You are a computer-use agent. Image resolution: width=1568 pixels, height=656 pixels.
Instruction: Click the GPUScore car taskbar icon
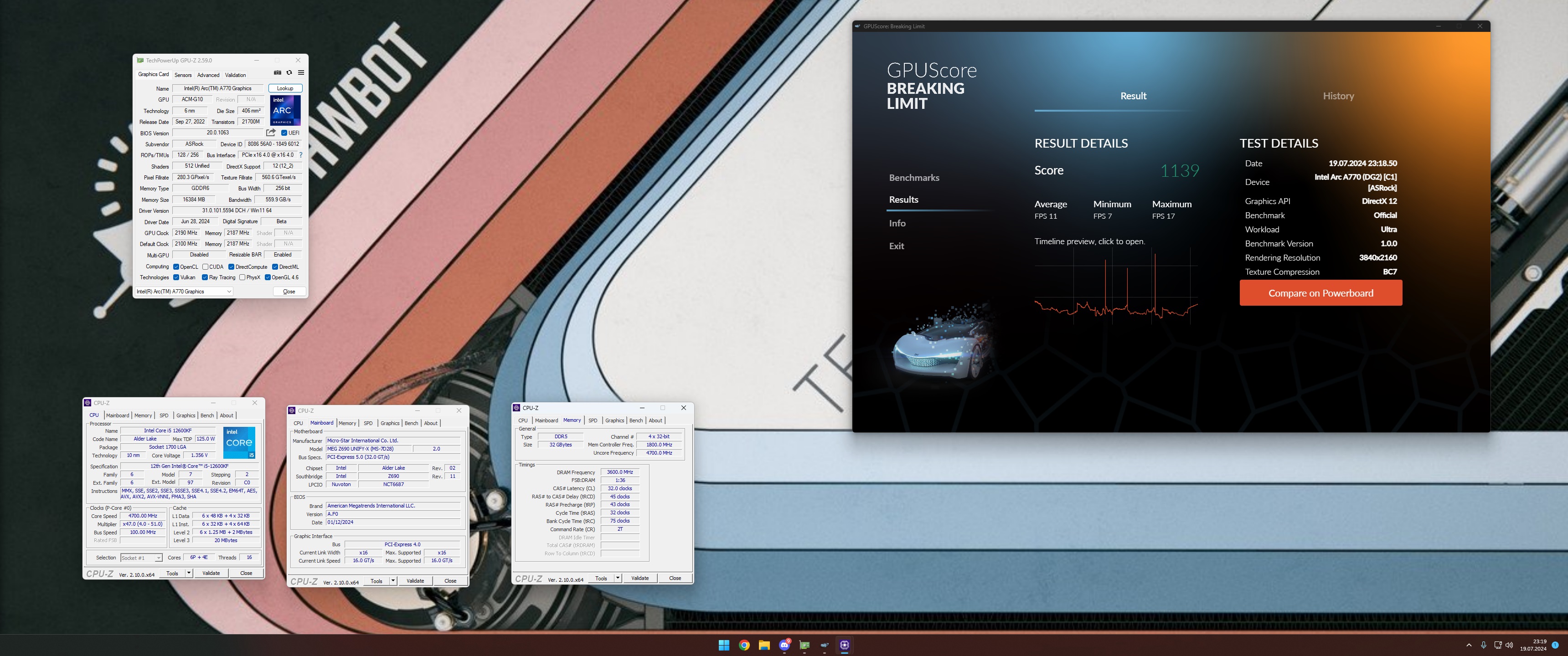pos(825,645)
